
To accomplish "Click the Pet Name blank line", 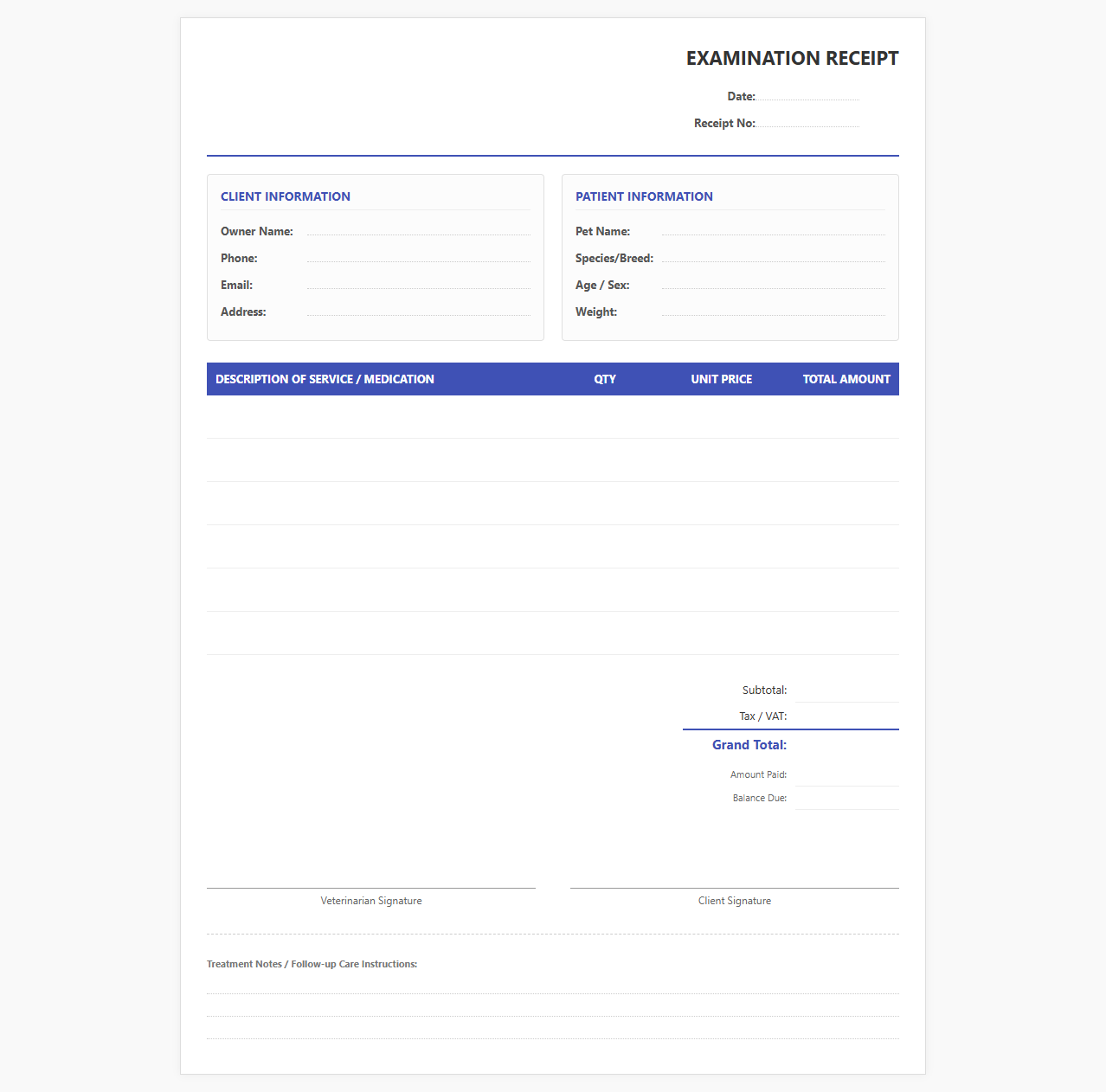I will 774,228.
